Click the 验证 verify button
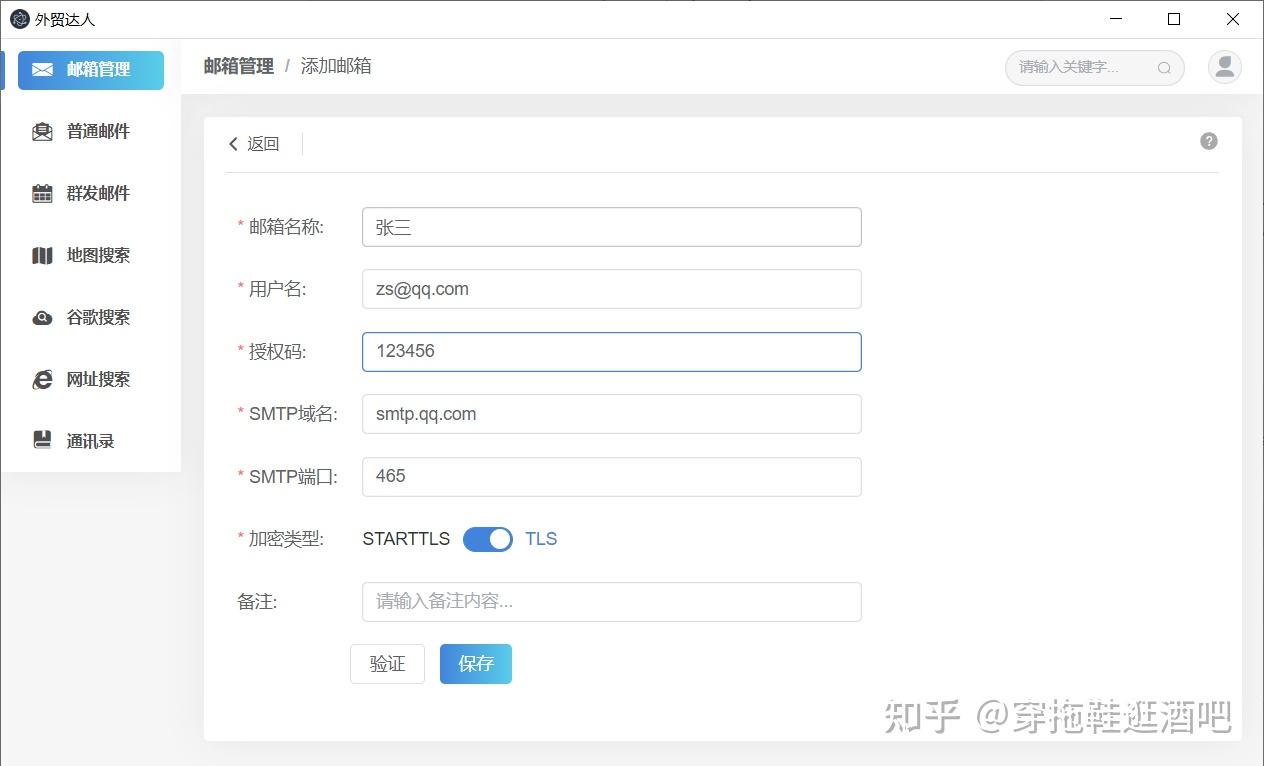Screen dimensions: 1264x766 (x=387, y=663)
